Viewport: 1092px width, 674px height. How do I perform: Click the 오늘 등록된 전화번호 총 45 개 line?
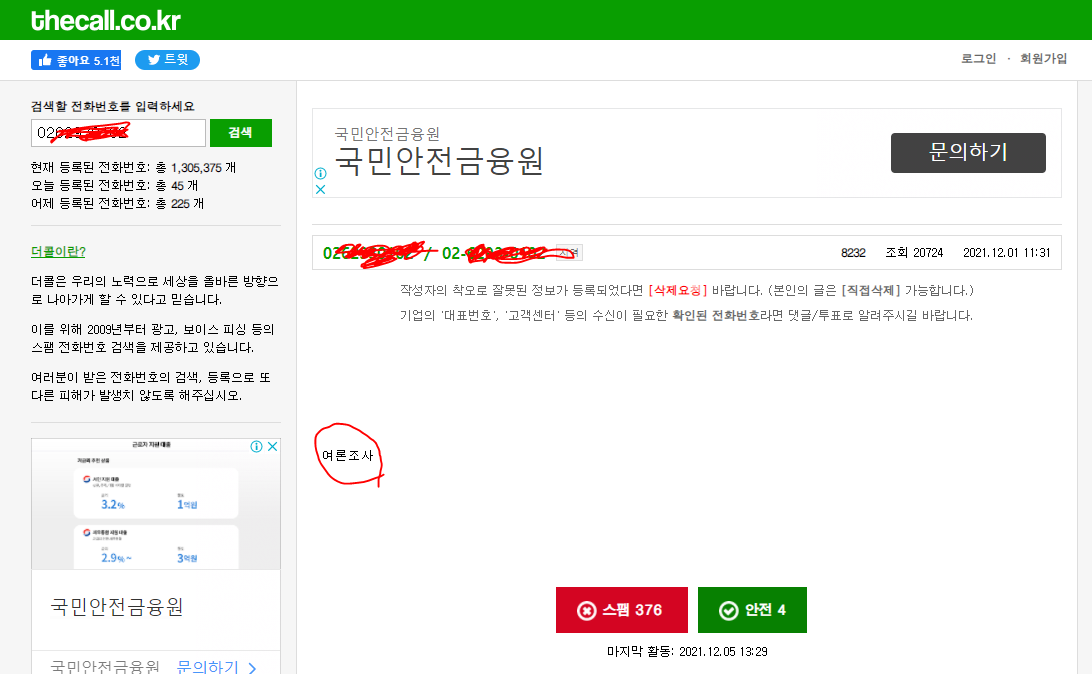pyautogui.click(x=115, y=186)
